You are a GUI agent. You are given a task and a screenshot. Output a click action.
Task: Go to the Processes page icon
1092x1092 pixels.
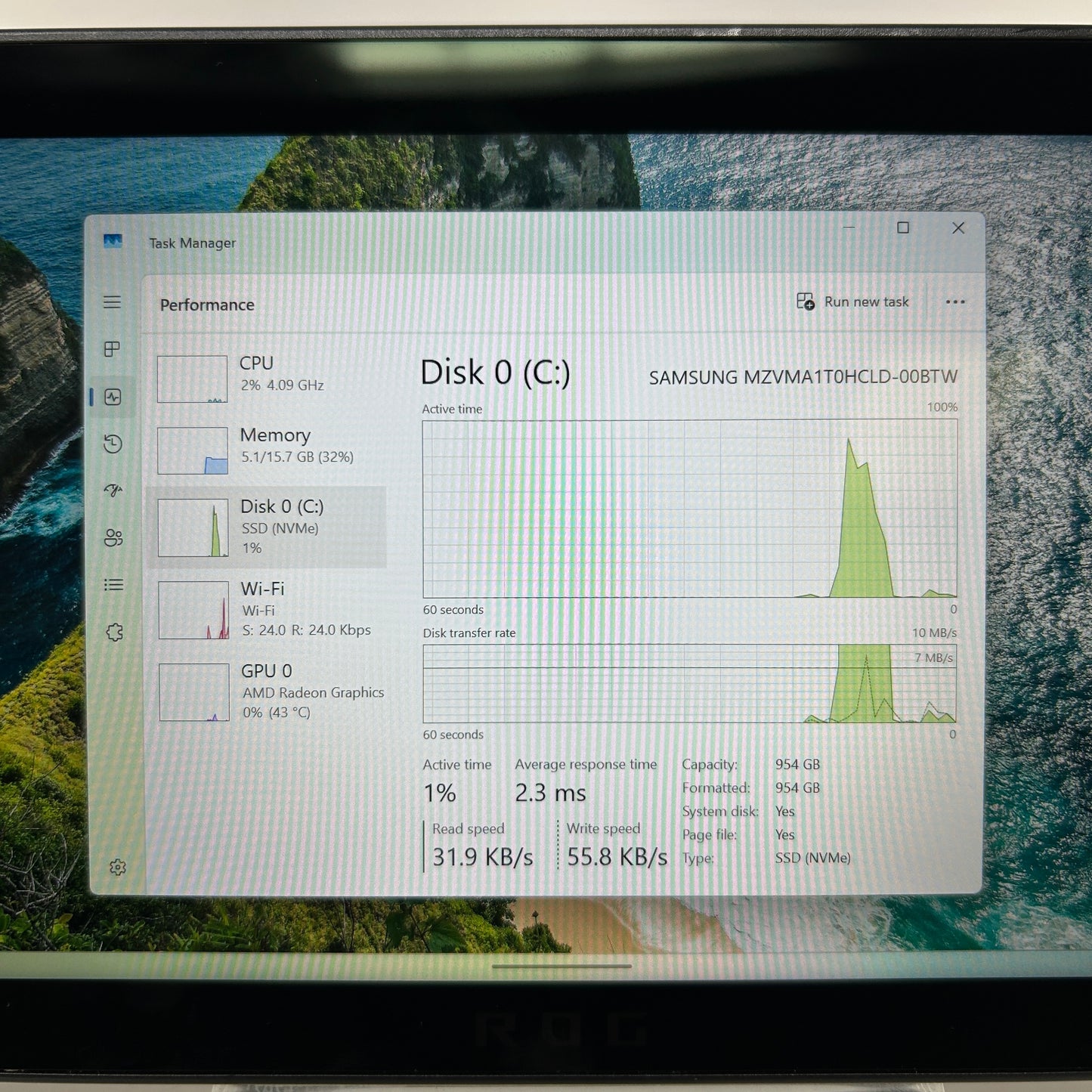[x=112, y=349]
